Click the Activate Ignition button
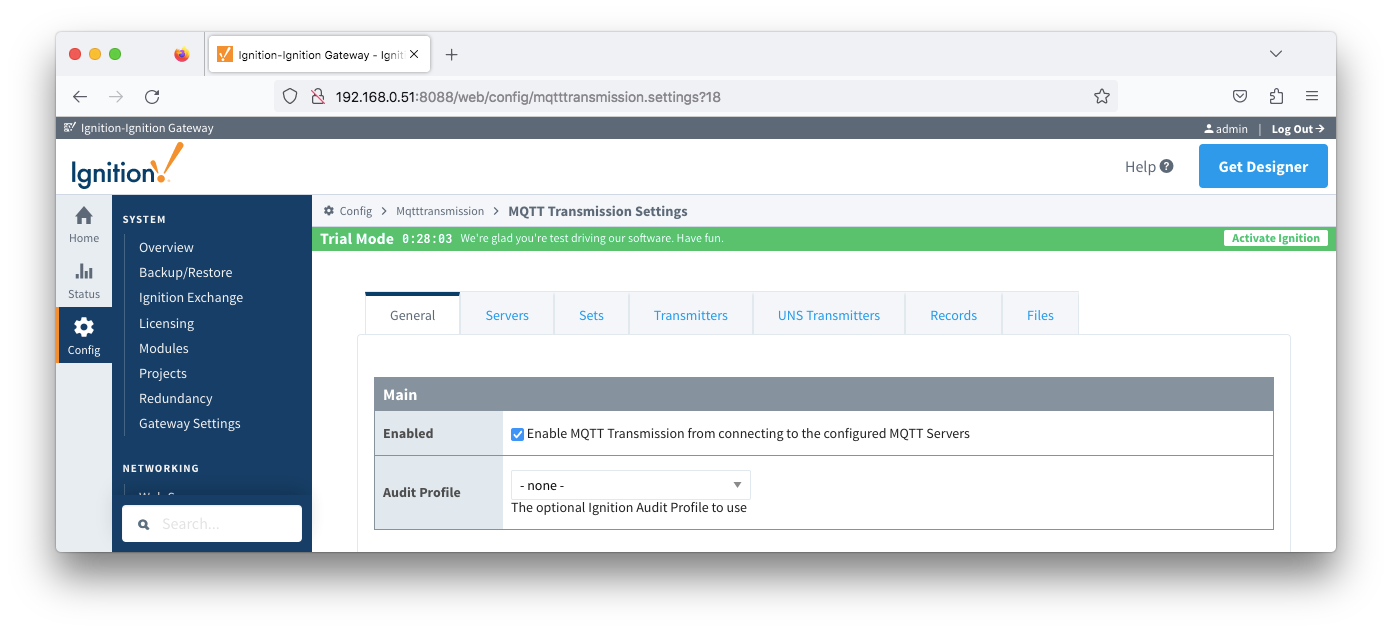Image resolution: width=1392 pixels, height=632 pixels. 1276,238
